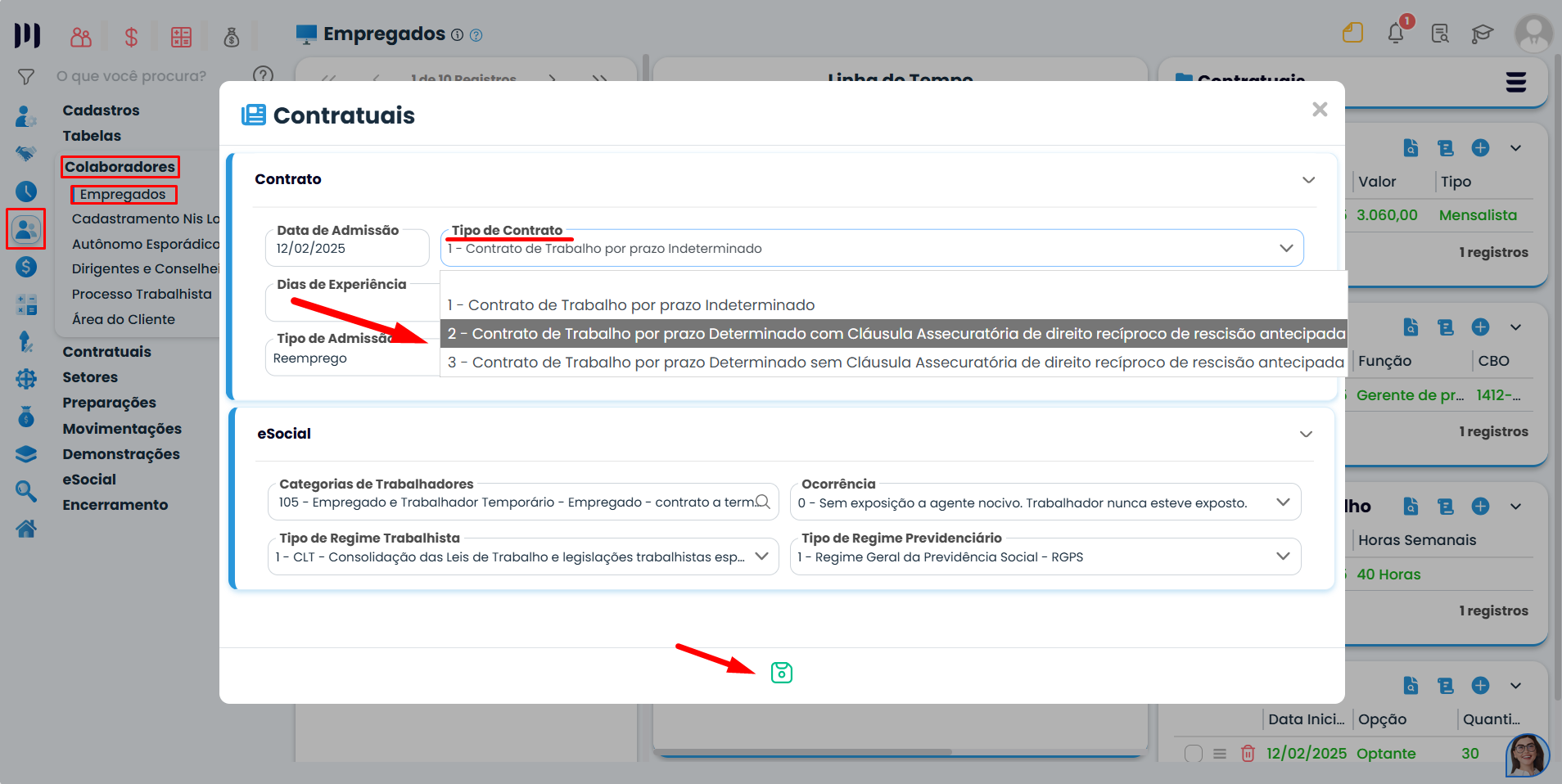The width and height of the screenshot is (1562, 784).
Task: Open Processo Trabalhista in the sidebar
Action: click(x=142, y=294)
